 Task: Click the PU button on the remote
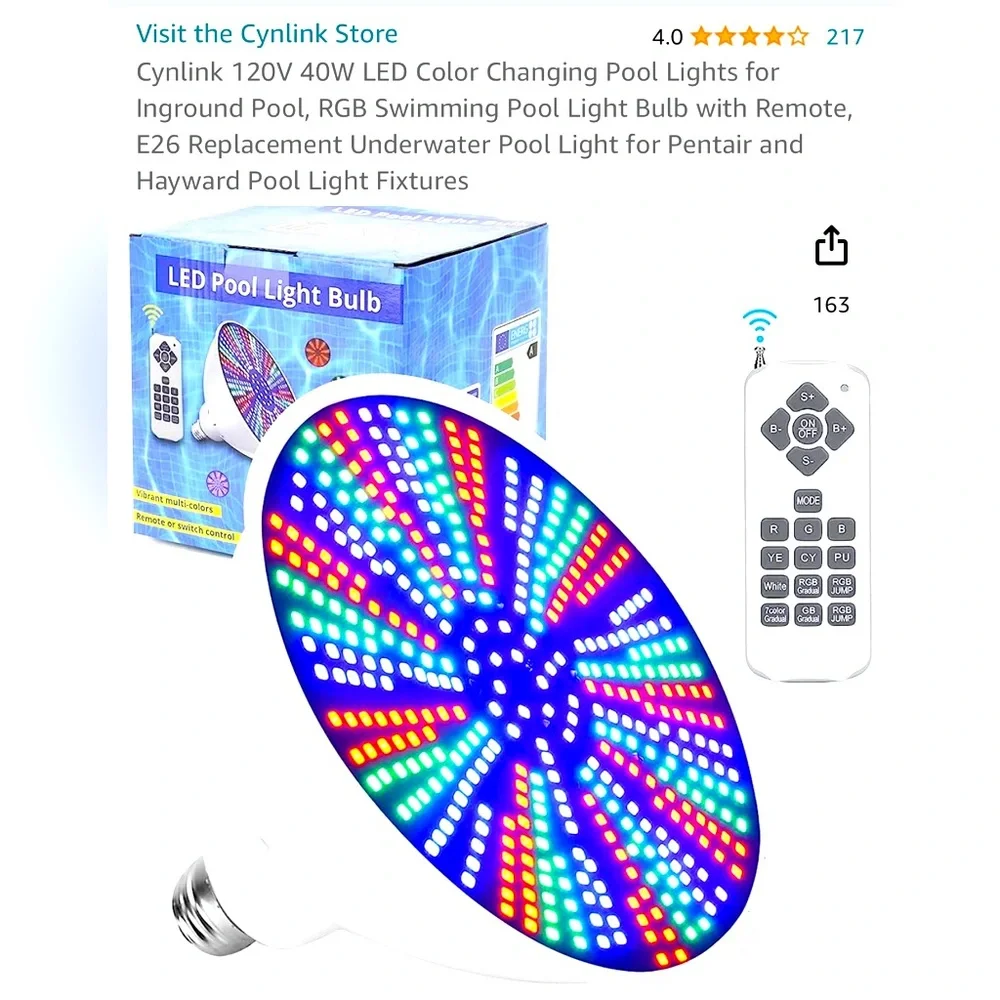tap(841, 557)
